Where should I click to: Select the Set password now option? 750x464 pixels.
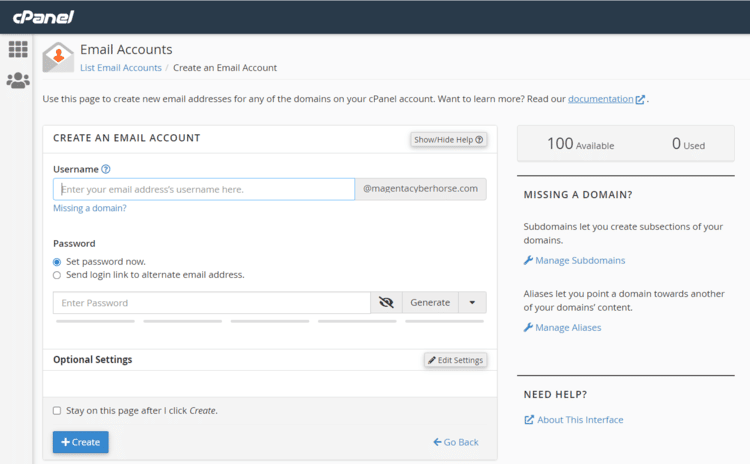point(57,261)
